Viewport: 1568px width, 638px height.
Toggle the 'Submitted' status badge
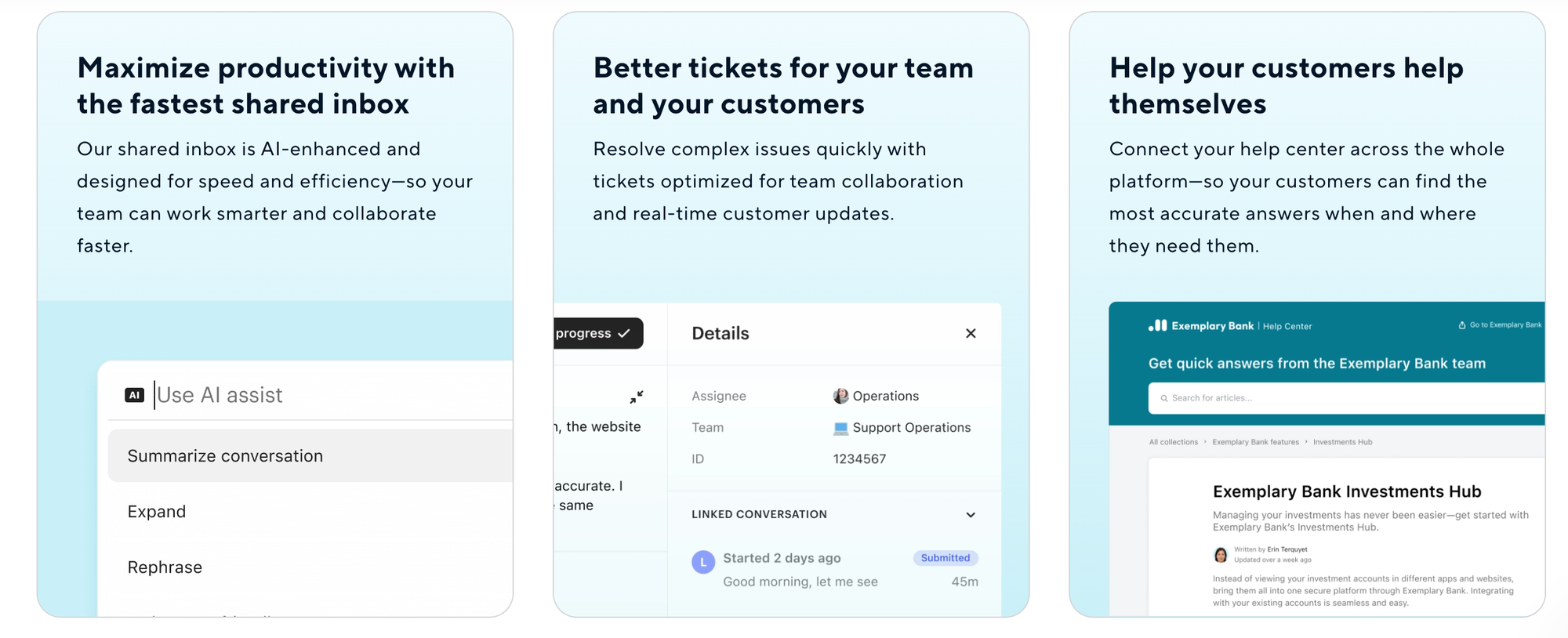[946, 558]
